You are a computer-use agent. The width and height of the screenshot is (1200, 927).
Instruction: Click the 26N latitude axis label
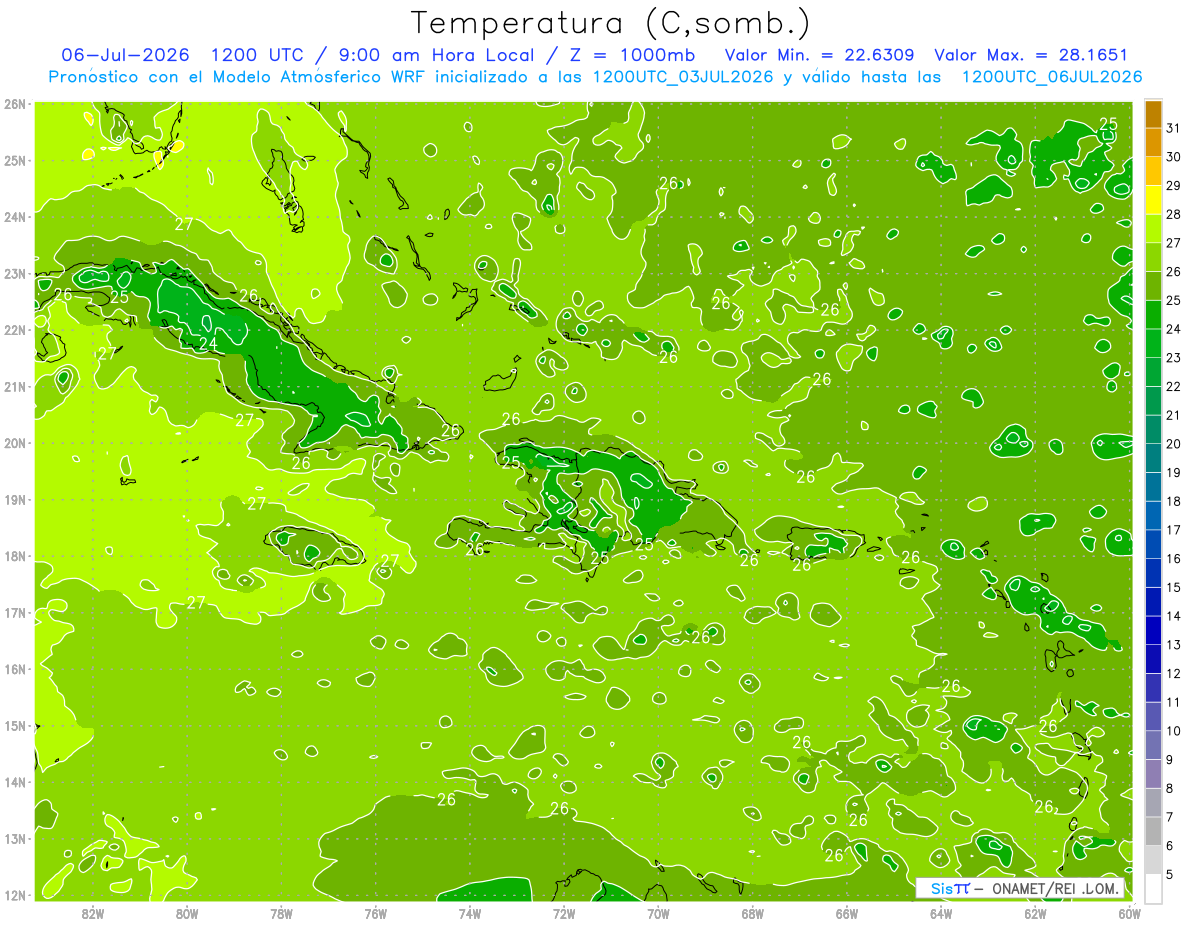(14, 104)
